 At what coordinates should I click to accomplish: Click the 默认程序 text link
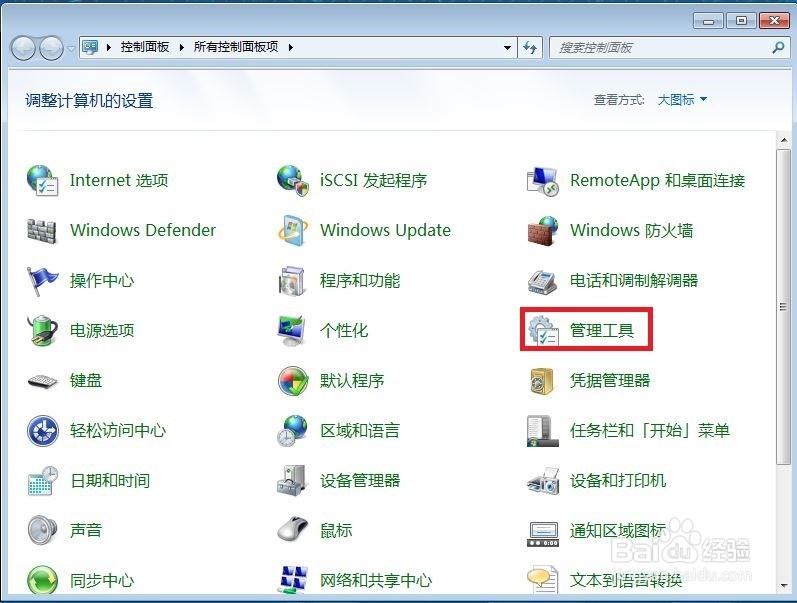(352, 381)
